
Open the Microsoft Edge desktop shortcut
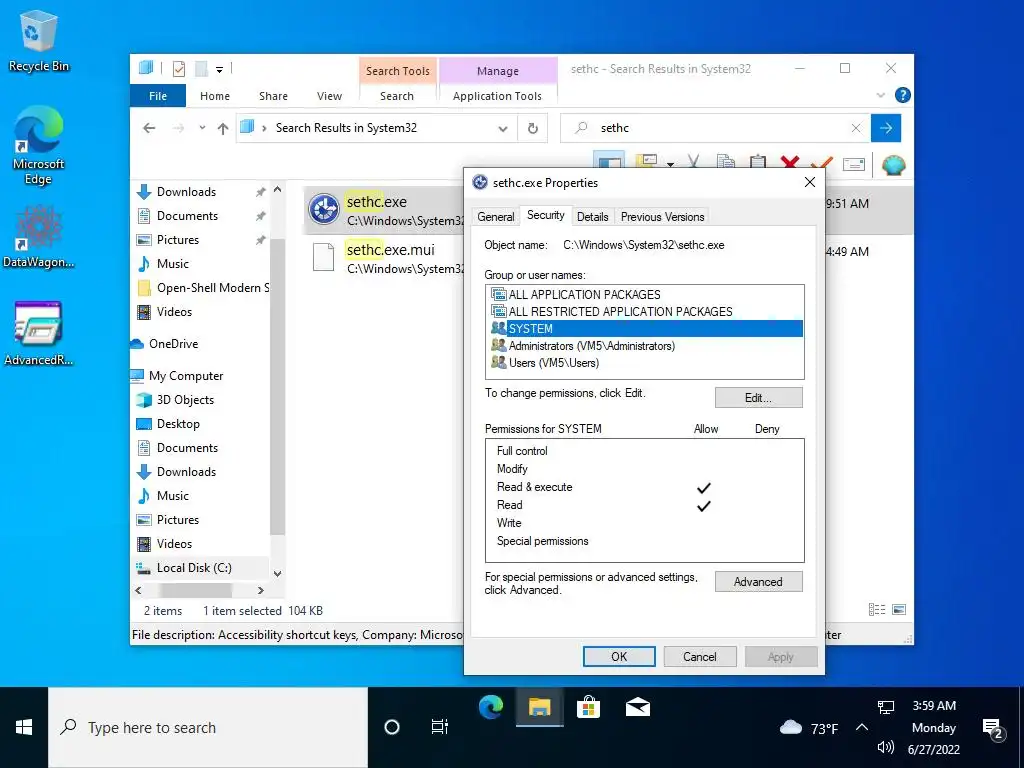(x=39, y=146)
